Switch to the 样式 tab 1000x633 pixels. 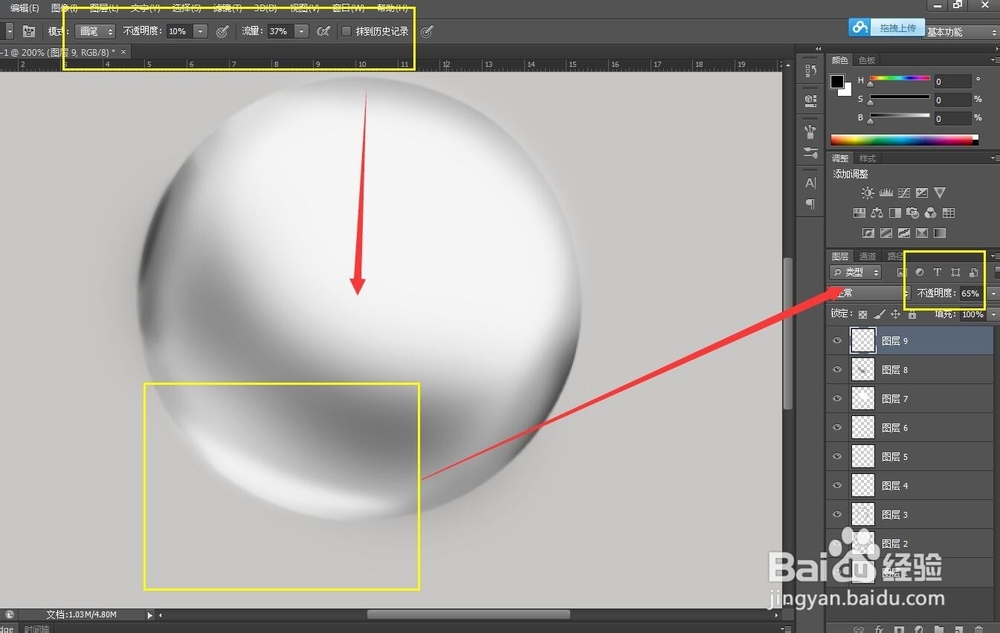pos(867,158)
